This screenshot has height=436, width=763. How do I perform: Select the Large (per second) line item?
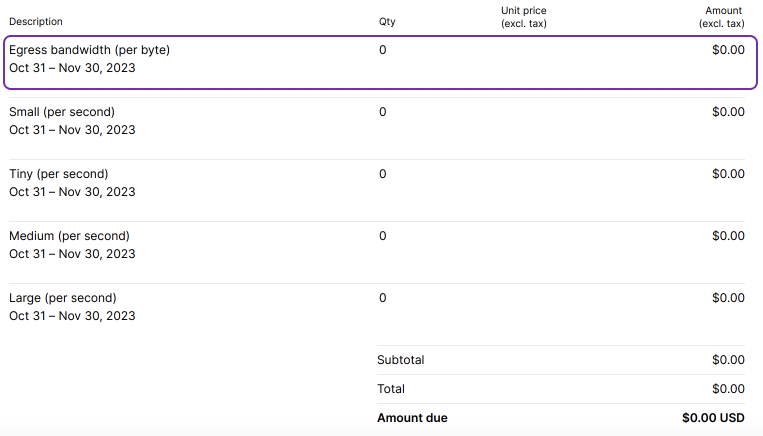62,298
